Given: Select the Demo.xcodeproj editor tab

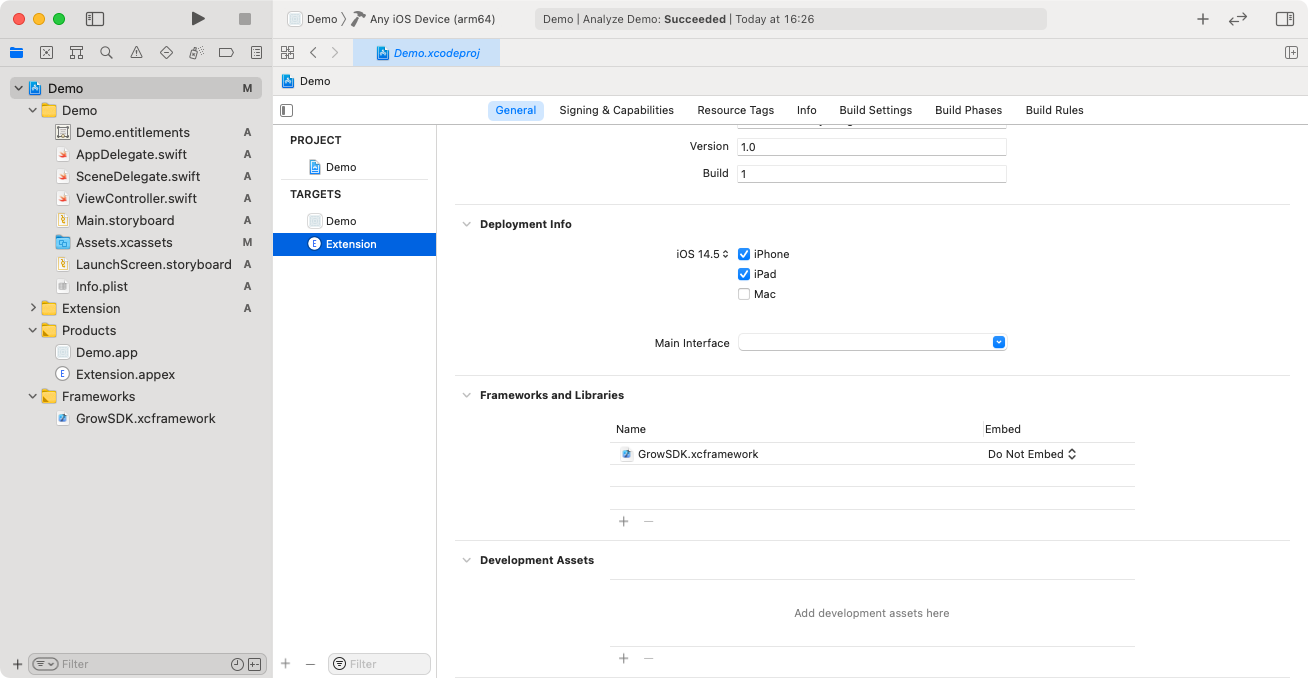Looking at the screenshot, I should (x=427, y=53).
